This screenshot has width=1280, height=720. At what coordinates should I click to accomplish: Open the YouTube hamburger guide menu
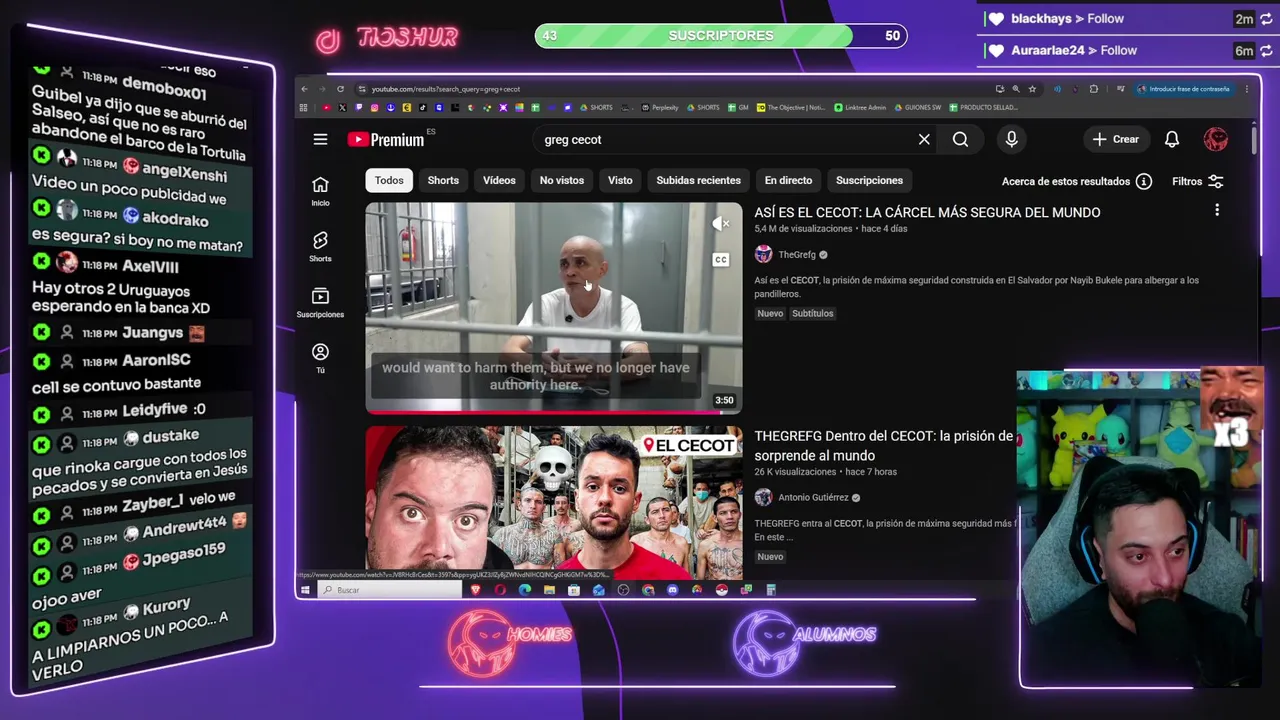320,139
